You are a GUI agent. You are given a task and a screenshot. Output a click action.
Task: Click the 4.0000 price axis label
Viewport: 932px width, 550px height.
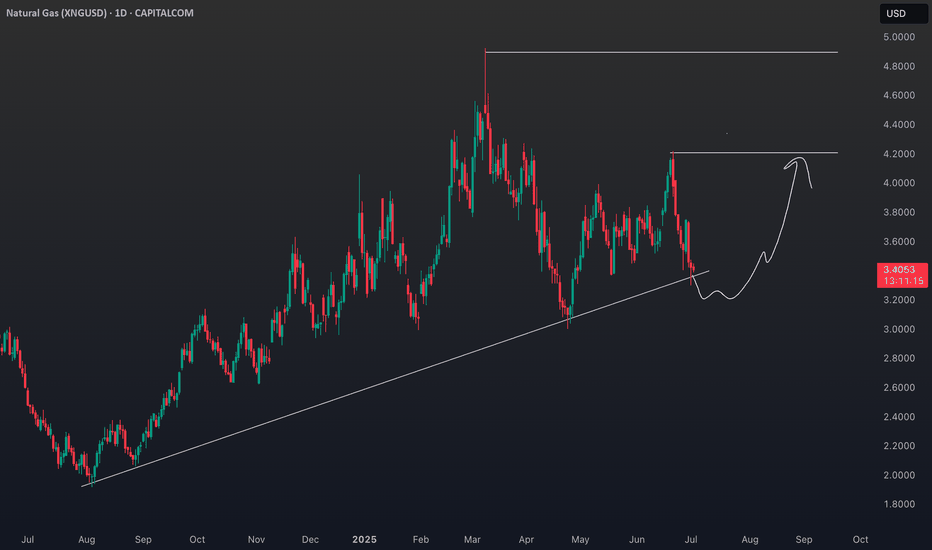899,183
